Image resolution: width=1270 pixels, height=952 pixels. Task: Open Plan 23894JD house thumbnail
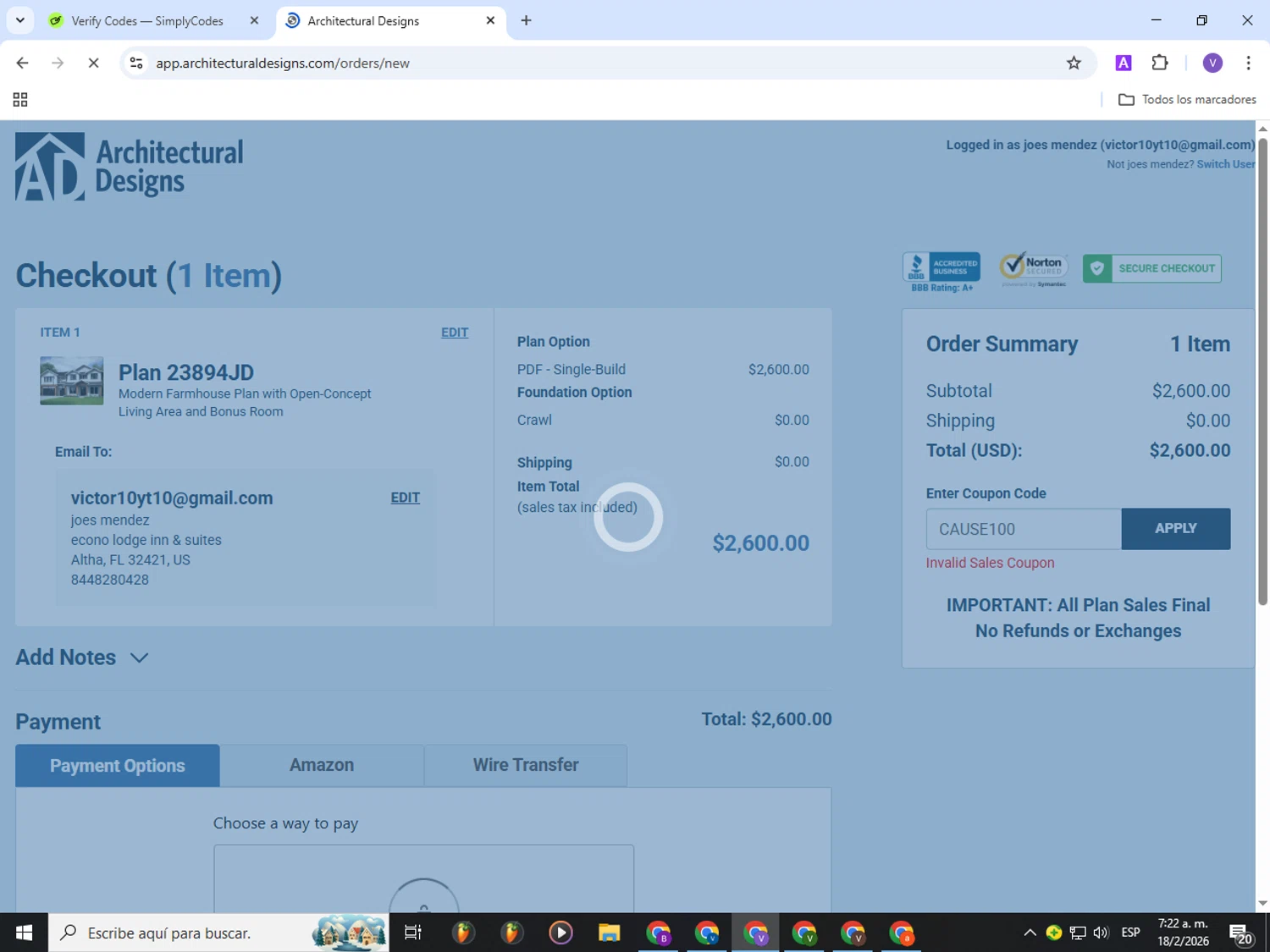click(x=72, y=381)
